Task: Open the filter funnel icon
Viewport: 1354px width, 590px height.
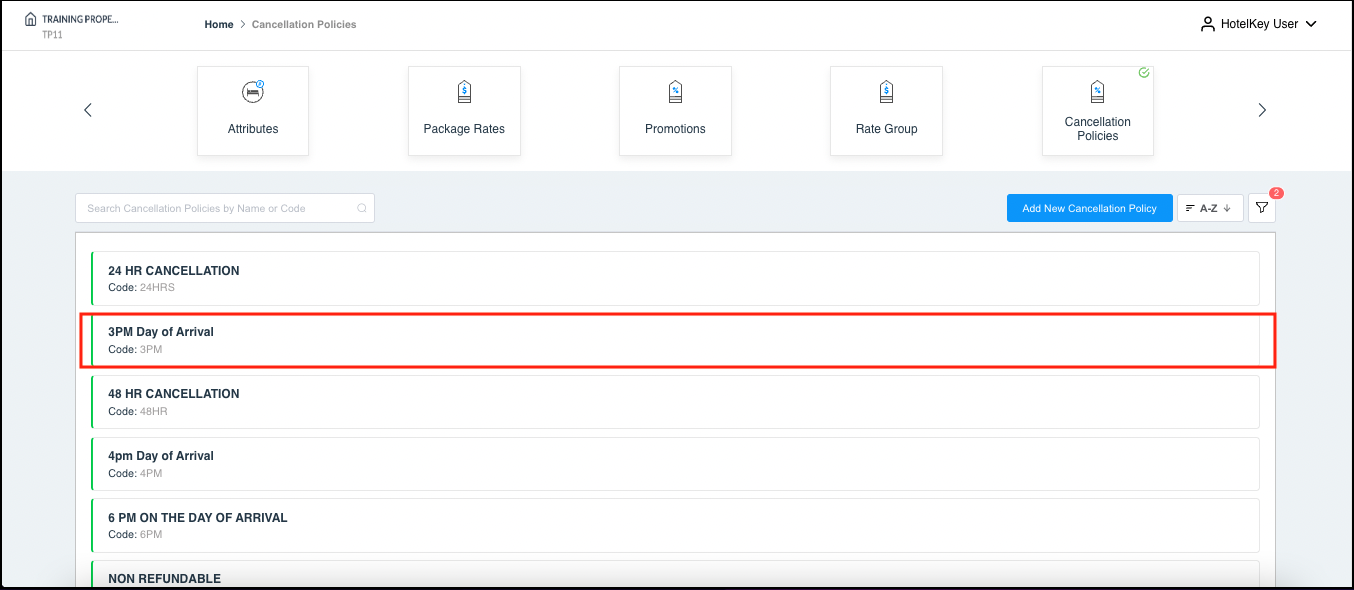Action: (1262, 208)
